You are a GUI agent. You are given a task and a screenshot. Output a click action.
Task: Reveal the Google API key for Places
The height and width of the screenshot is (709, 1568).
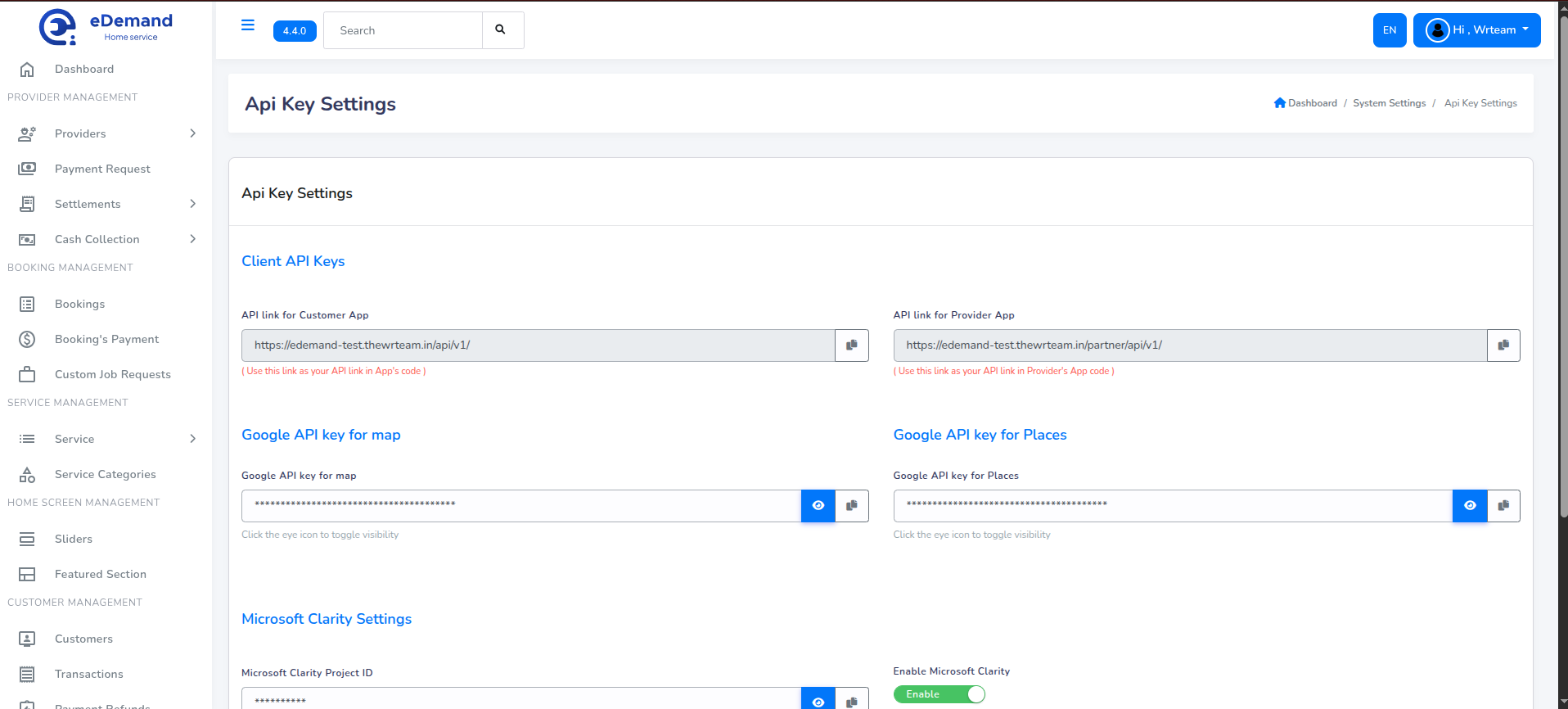point(1470,506)
